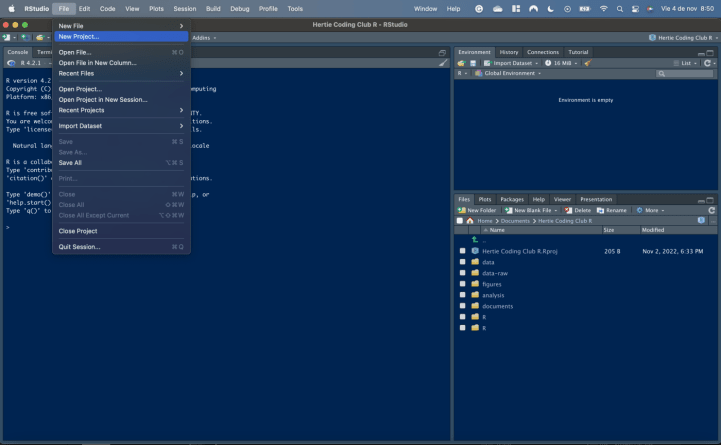Maximize the console pane using window icon
This screenshot has width=721, height=445.
442,52
